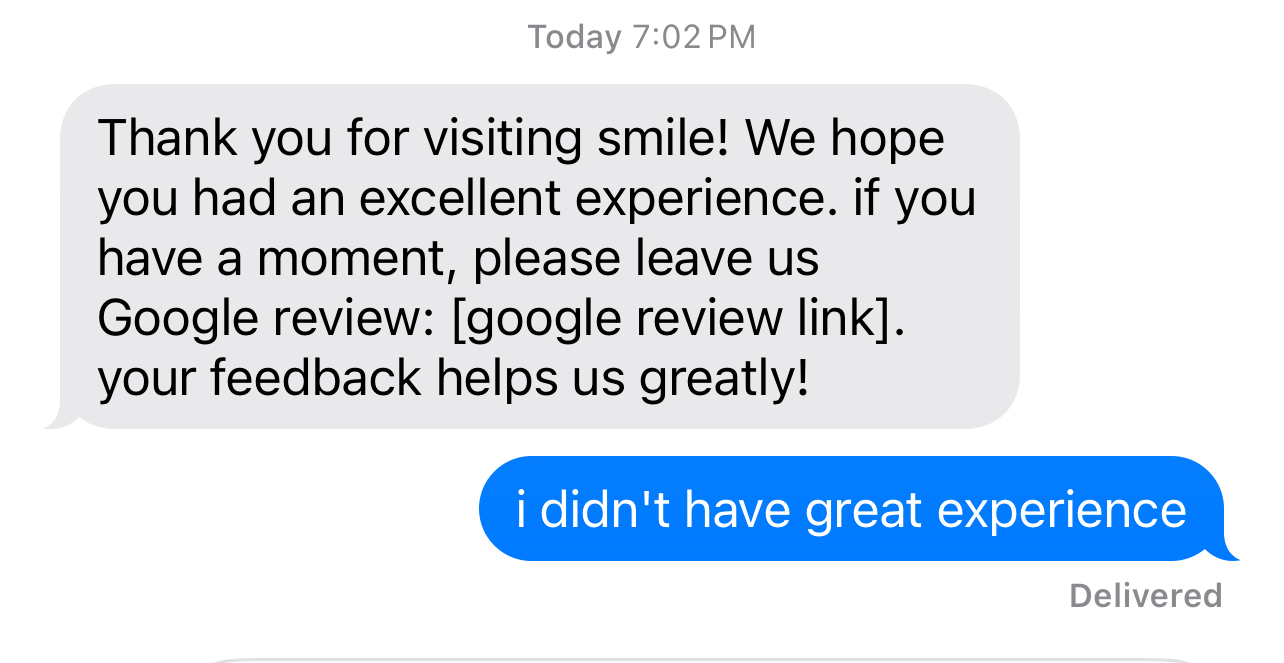Click please leave us in the gray bubble
1284x663 pixels.
[646, 258]
